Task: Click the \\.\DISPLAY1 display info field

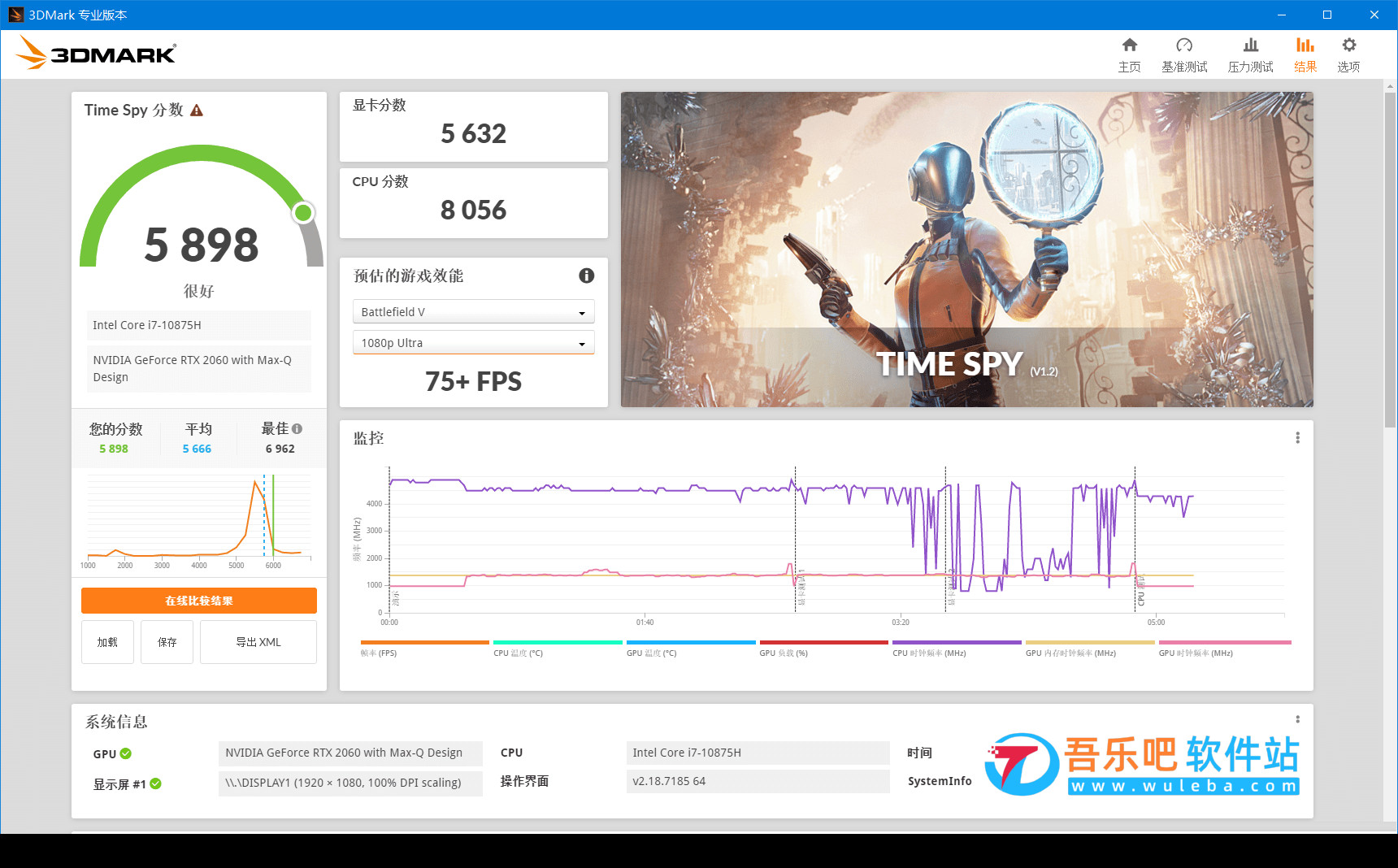Action: point(350,783)
